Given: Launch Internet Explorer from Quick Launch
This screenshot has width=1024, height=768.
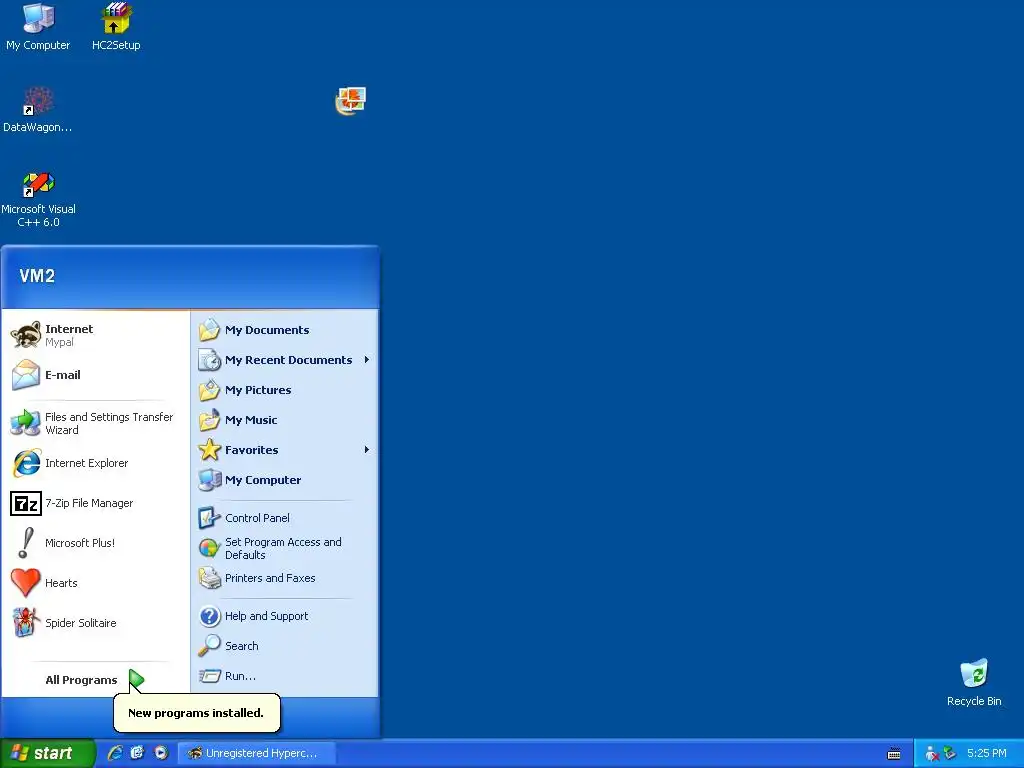Looking at the screenshot, I should (116, 753).
